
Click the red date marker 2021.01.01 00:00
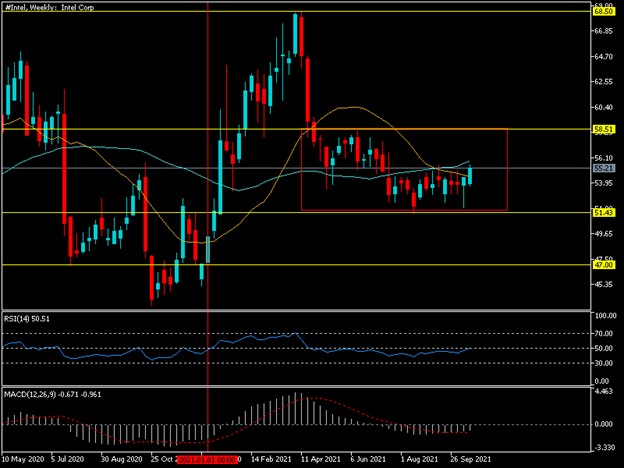click(208, 460)
